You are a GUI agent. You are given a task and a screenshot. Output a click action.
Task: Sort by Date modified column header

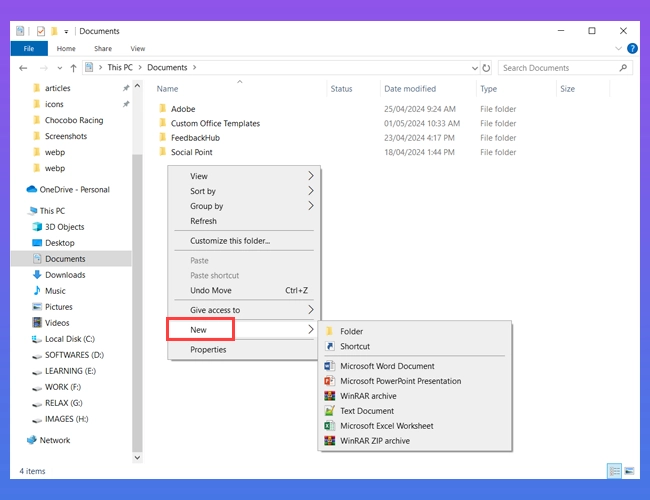pyautogui.click(x=410, y=89)
